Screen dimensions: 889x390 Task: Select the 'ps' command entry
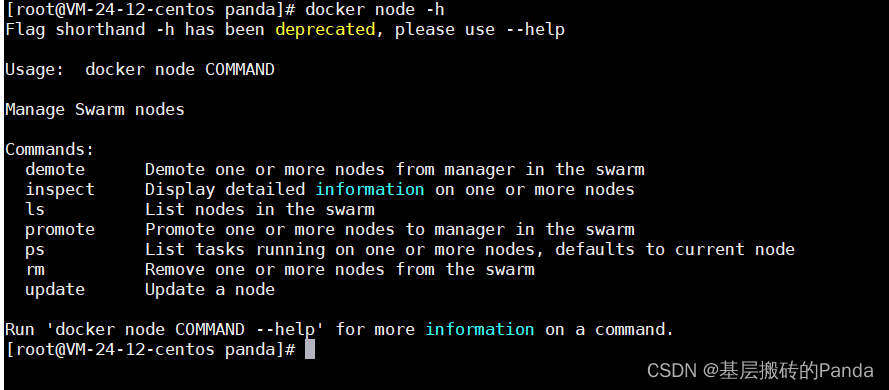click(35, 251)
